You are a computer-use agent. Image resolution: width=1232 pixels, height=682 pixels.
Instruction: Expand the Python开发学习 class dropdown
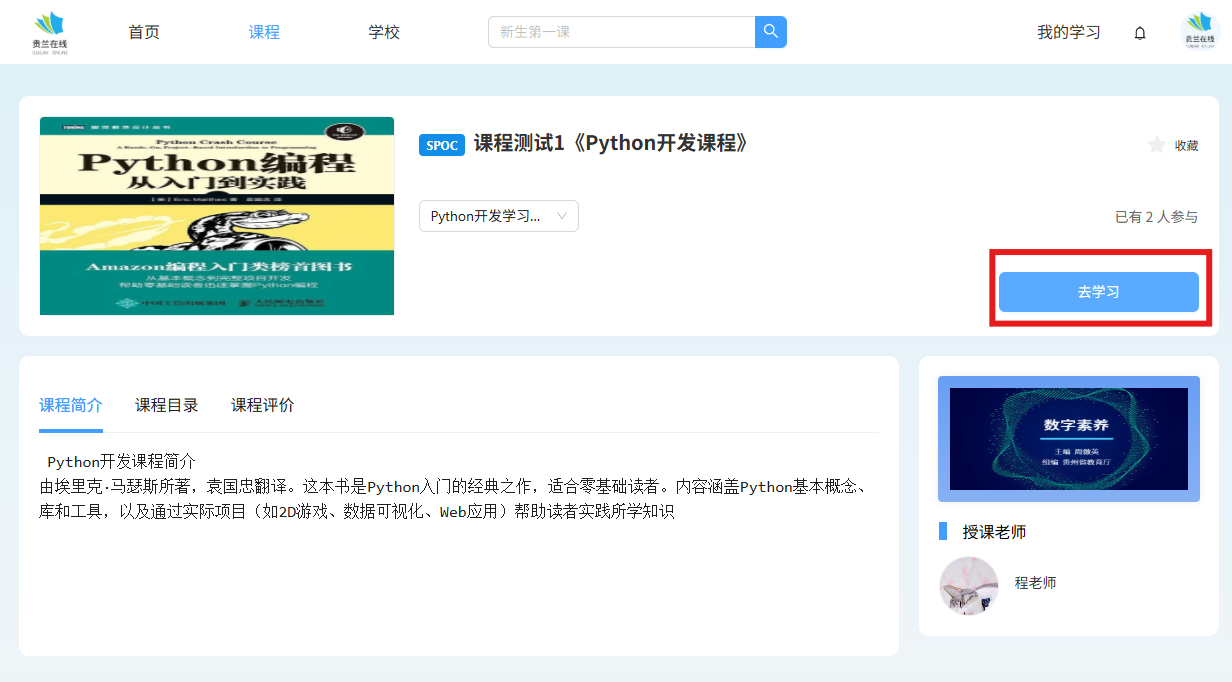498,216
